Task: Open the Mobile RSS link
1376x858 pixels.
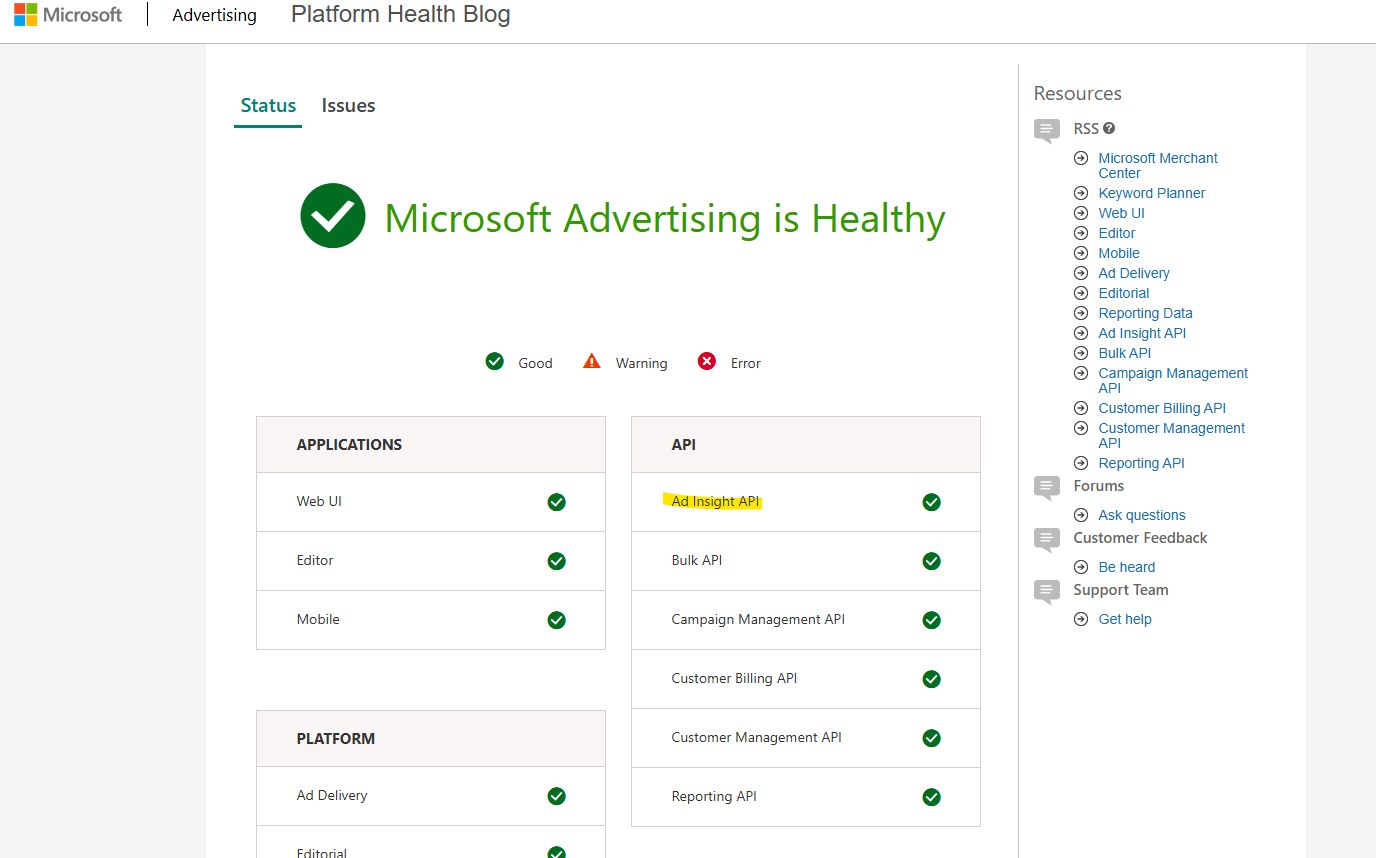Action: [1119, 253]
